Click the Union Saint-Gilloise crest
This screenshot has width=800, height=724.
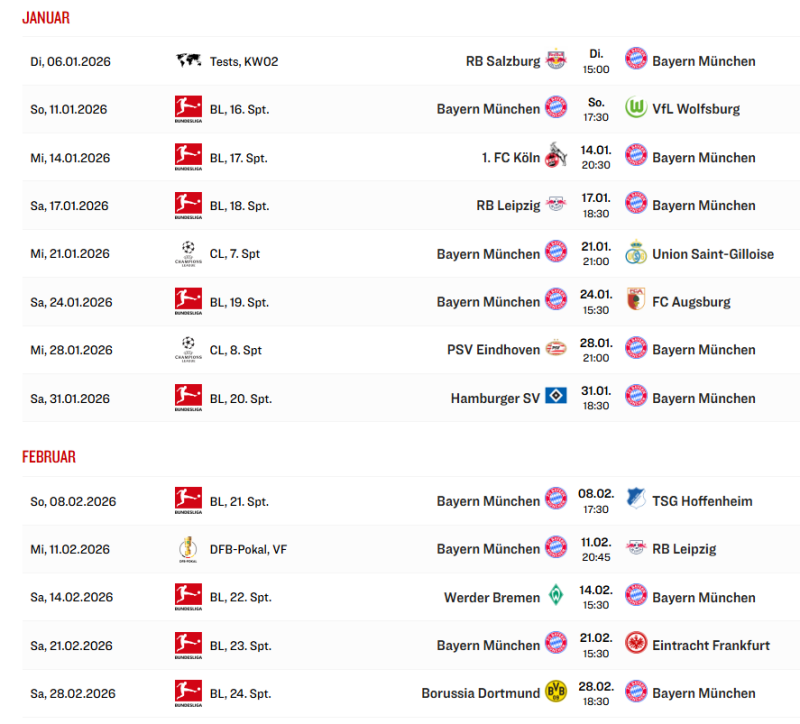[636, 253]
